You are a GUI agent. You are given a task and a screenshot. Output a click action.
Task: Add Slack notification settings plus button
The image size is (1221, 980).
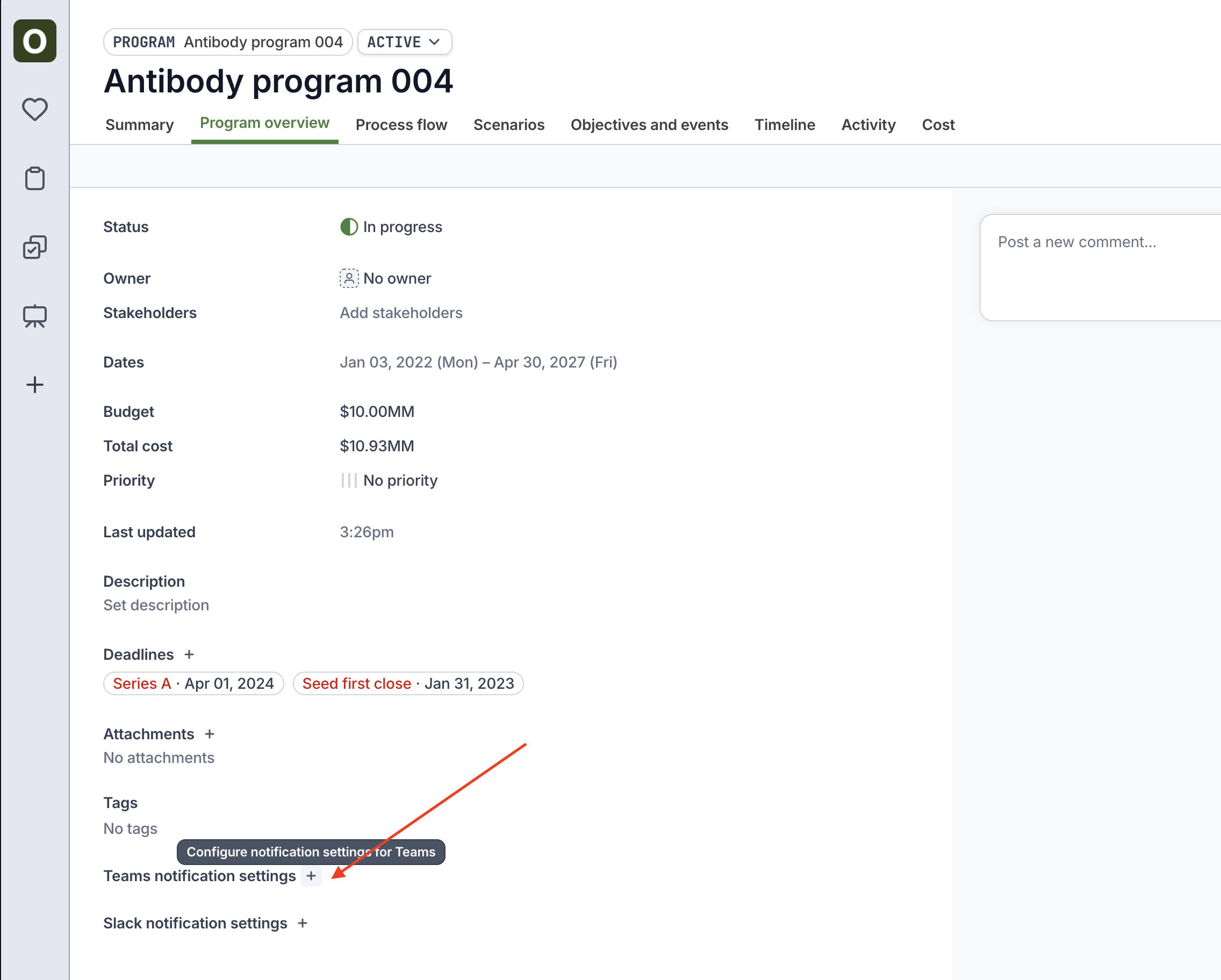(x=303, y=924)
